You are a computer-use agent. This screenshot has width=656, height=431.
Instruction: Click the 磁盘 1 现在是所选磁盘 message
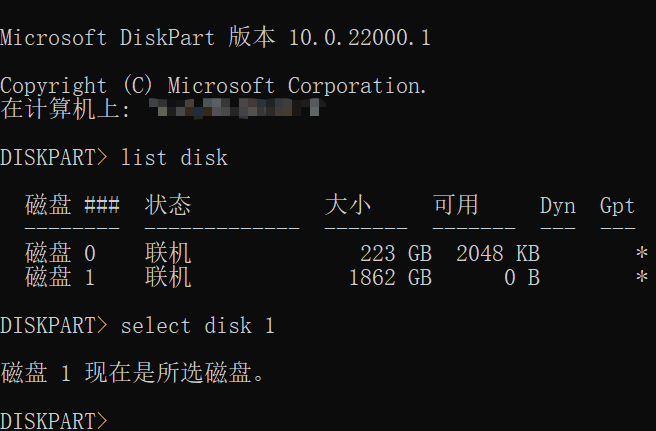pyautogui.click(x=133, y=374)
